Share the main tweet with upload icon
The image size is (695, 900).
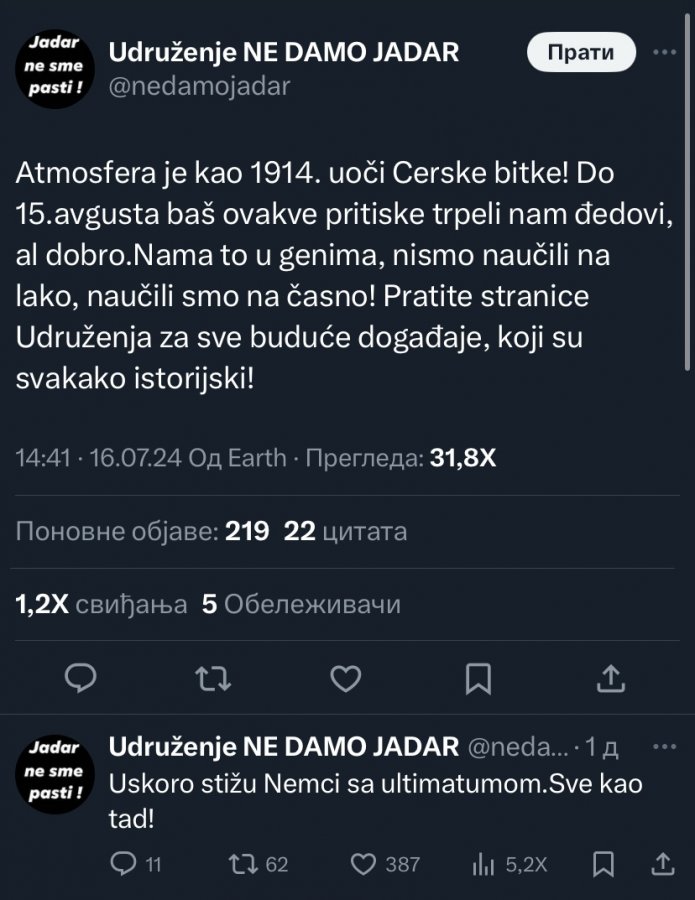tap(610, 680)
